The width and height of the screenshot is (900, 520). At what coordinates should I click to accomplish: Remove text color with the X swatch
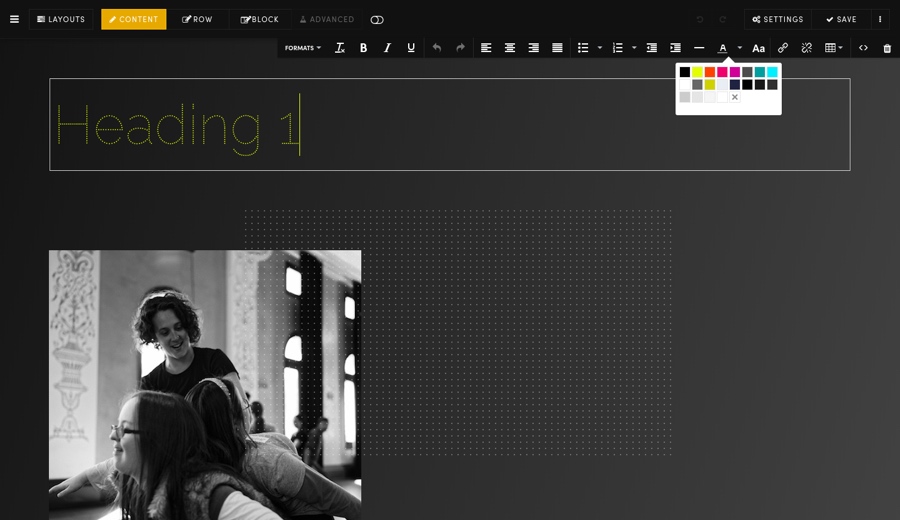click(735, 98)
